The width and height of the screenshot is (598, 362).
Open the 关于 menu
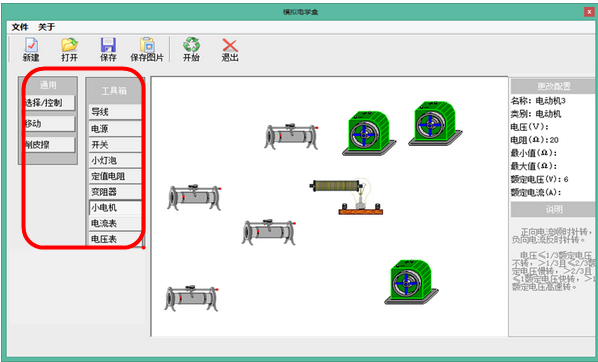click(47, 27)
